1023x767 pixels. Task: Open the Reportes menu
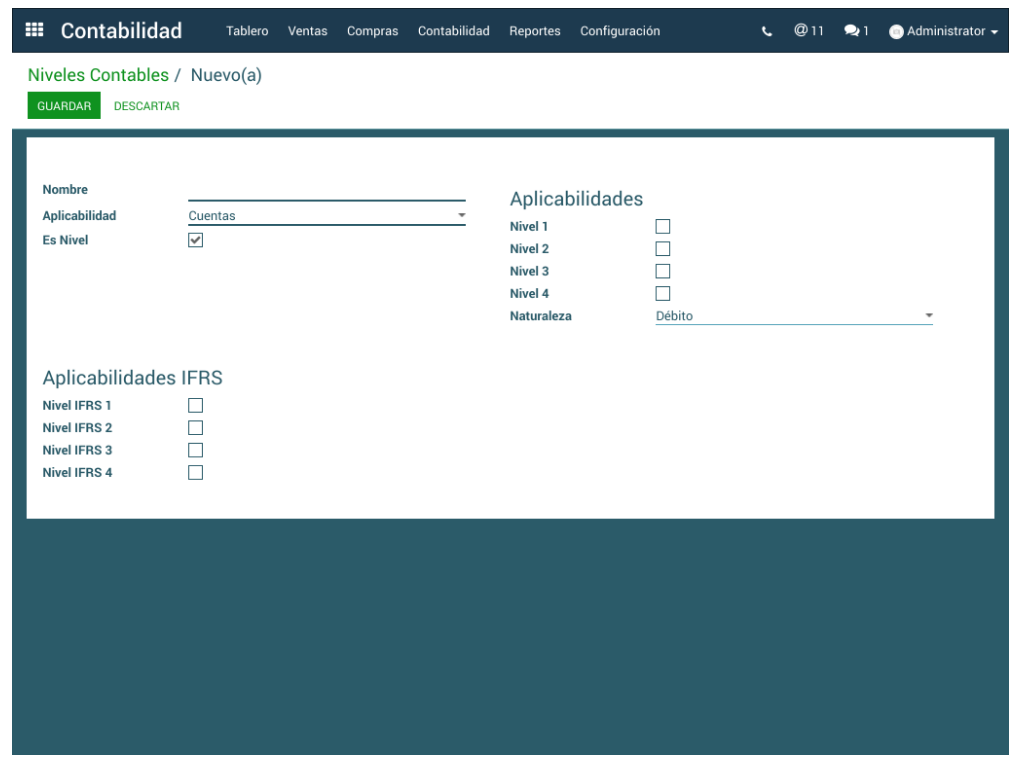click(x=534, y=31)
